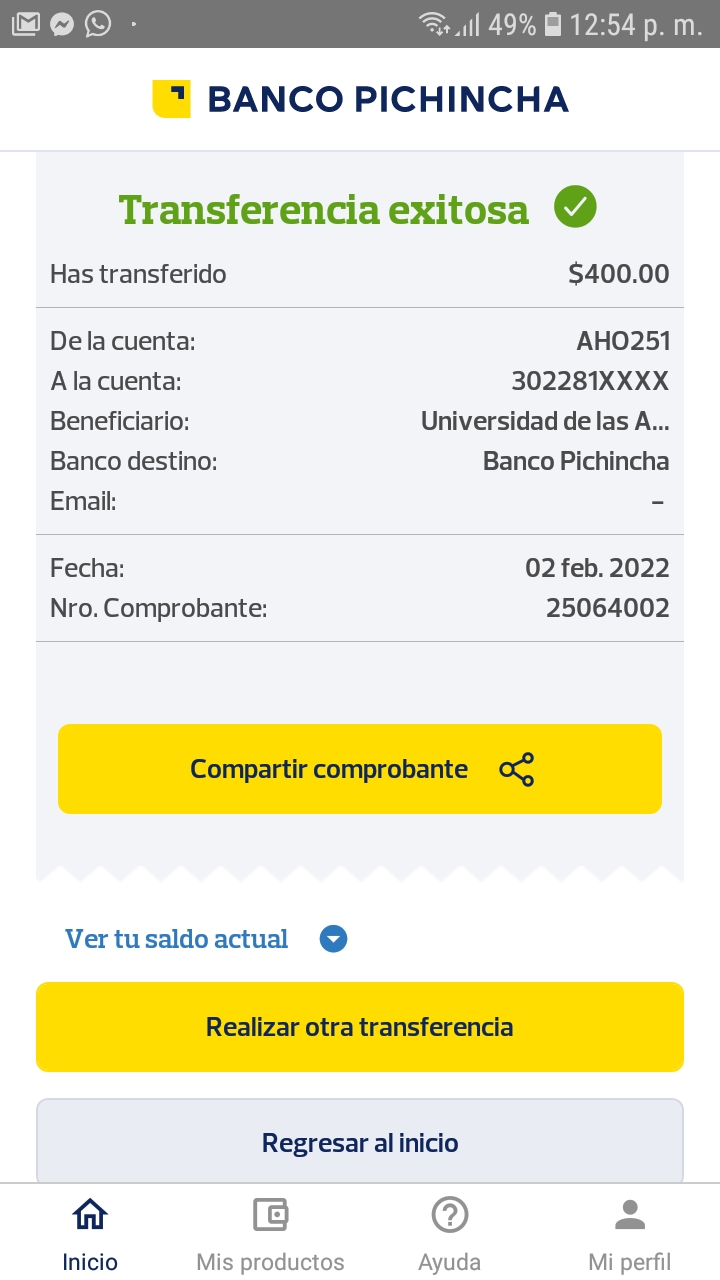This screenshot has width=720, height=1280.
Task: Tap the Mis productos wallet icon
Action: point(270,1215)
